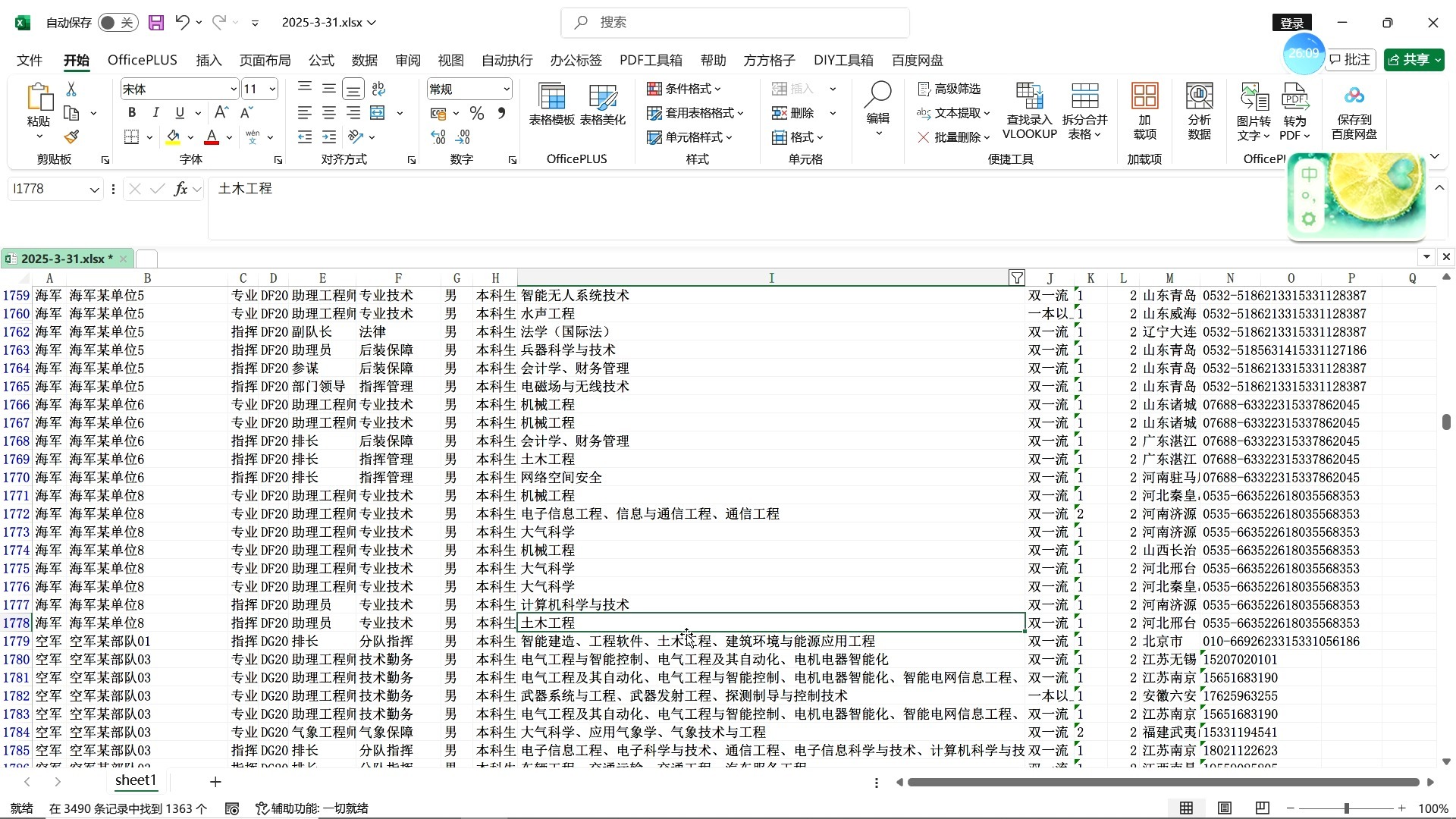The height and width of the screenshot is (819, 1456).
Task: Toggle the 自动保存 switch
Action: [x=118, y=23]
